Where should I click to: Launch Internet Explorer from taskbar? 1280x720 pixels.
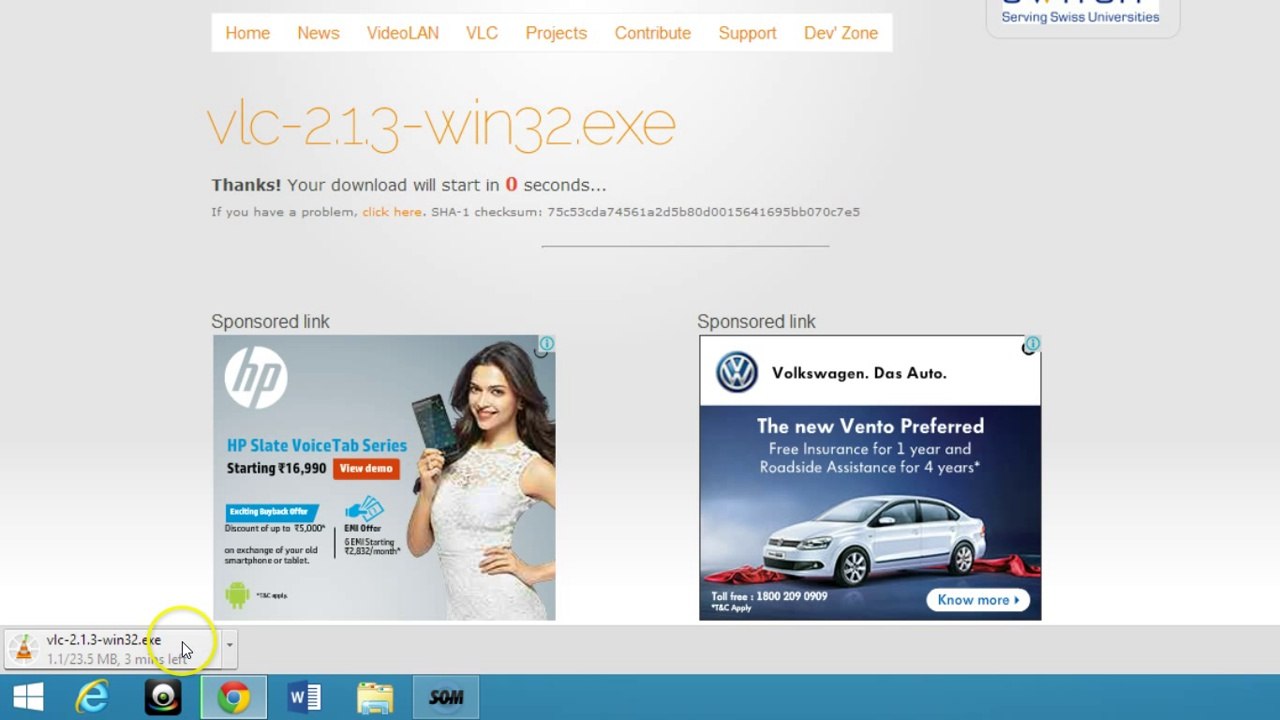[x=93, y=697]
